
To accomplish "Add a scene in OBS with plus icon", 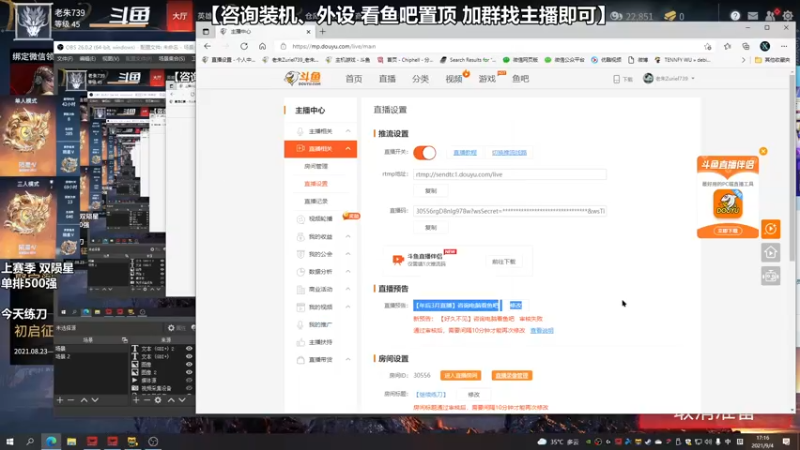I will point(60,400).
